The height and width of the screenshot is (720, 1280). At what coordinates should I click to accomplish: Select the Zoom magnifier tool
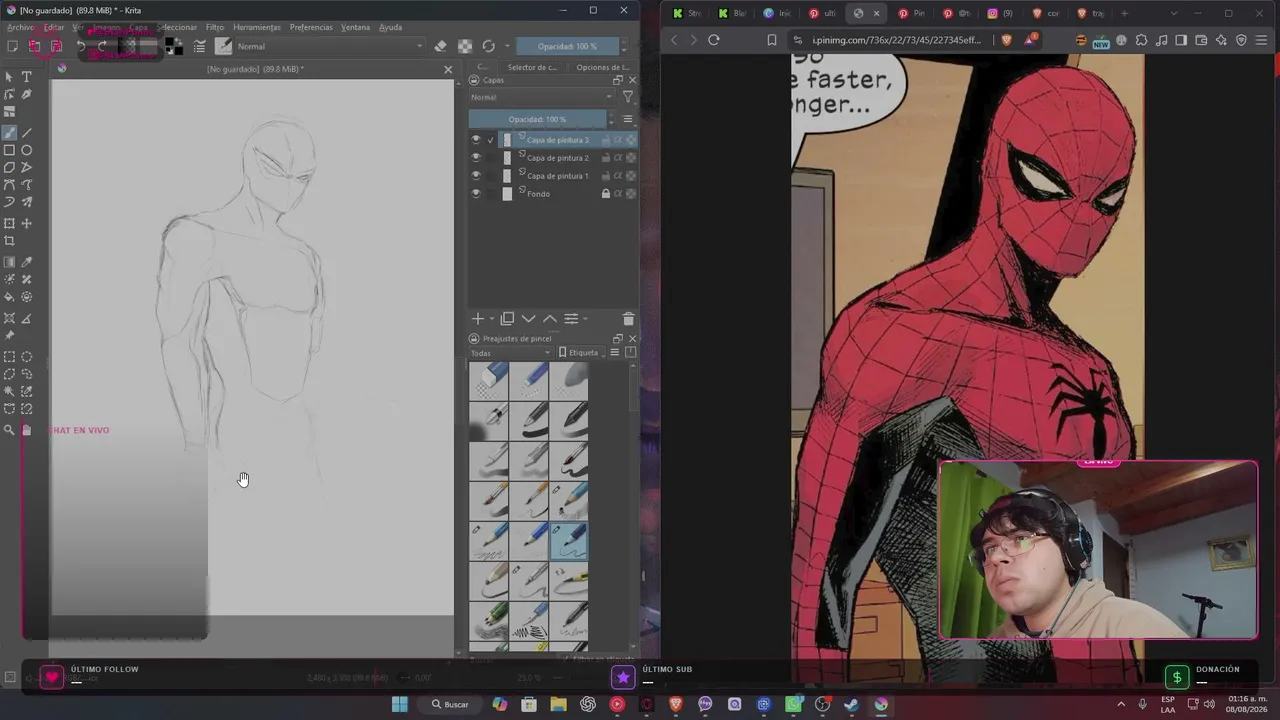10,430
